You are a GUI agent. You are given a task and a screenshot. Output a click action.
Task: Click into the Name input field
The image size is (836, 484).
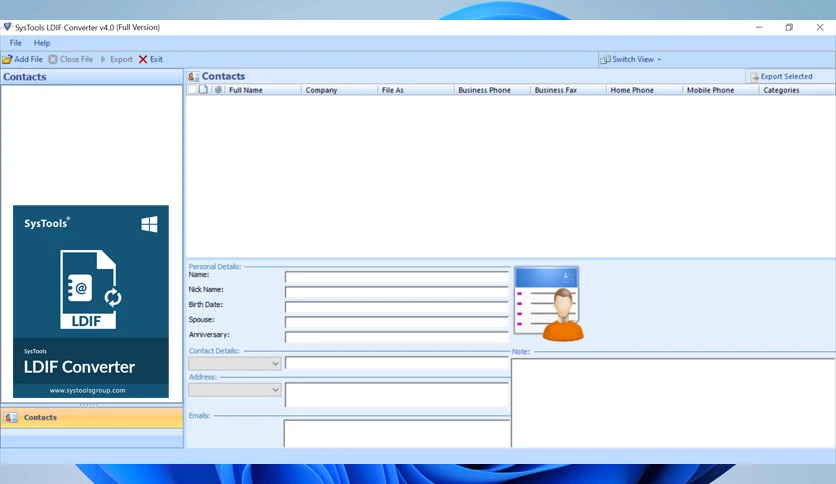click(397, 277)
